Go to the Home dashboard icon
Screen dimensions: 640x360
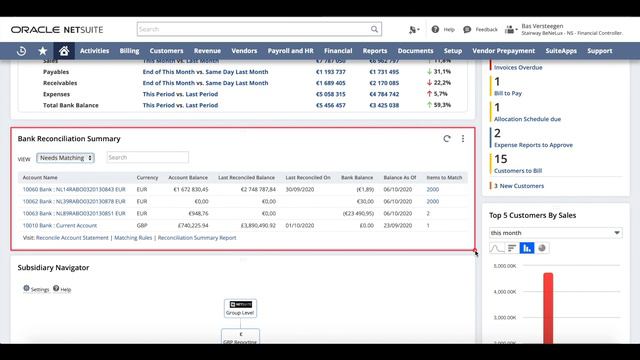click(64, 51)
